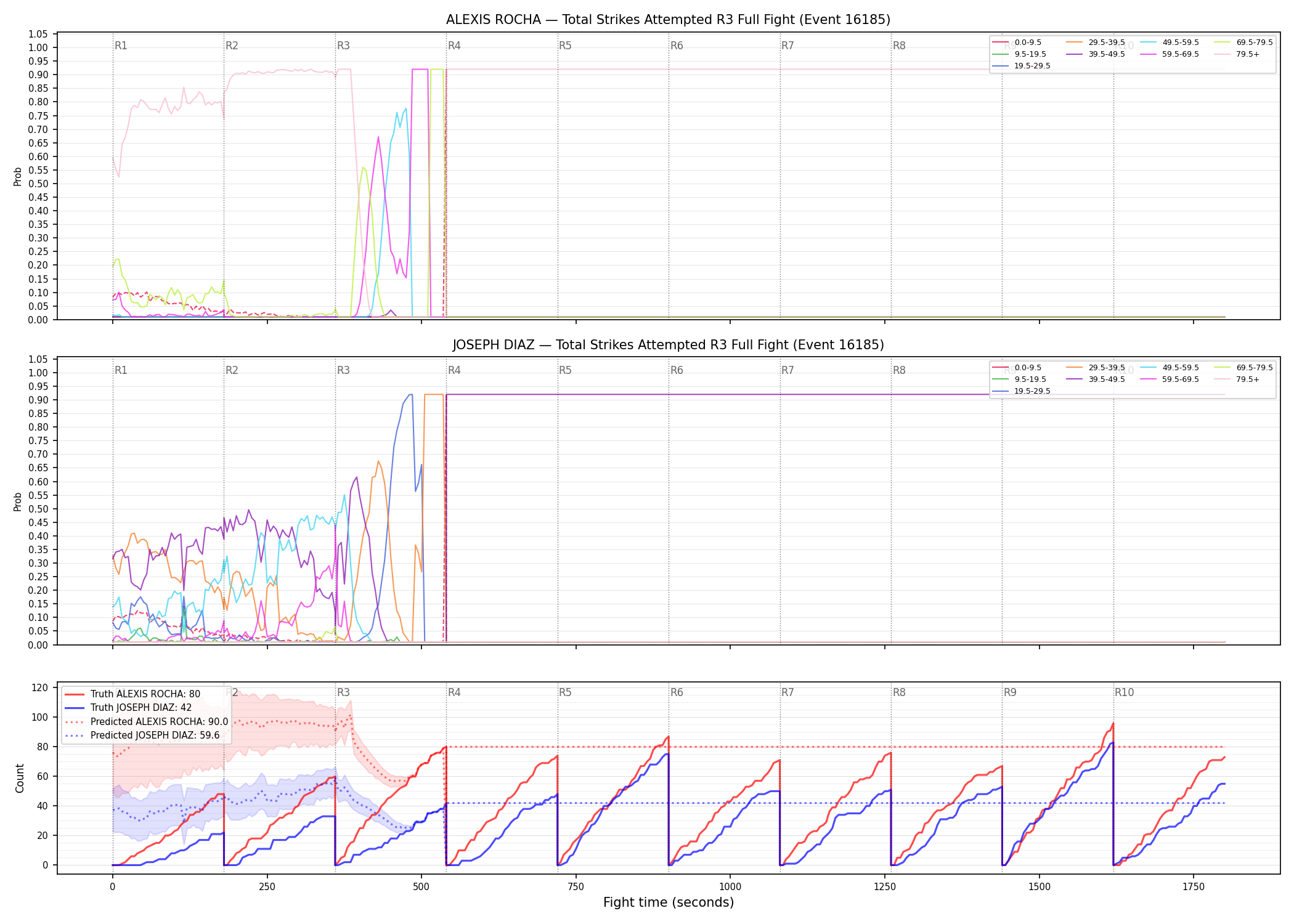Screen dimensions: 1294x924
Task: Pick '69.5-79.5' legend entry in Joseph Diaz chart
Action: [x=1243, y=368]
